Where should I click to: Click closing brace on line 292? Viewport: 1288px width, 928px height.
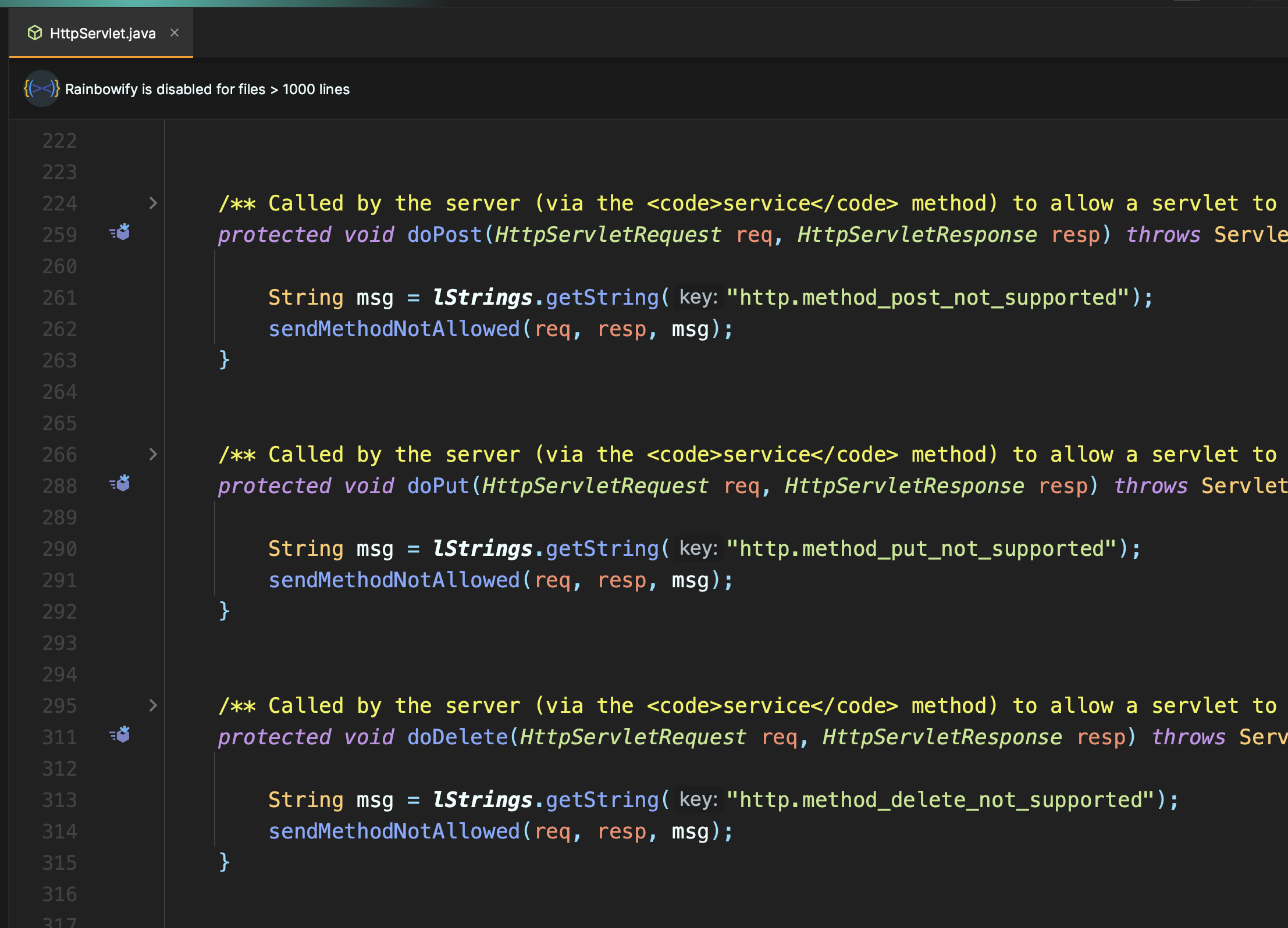225,611
